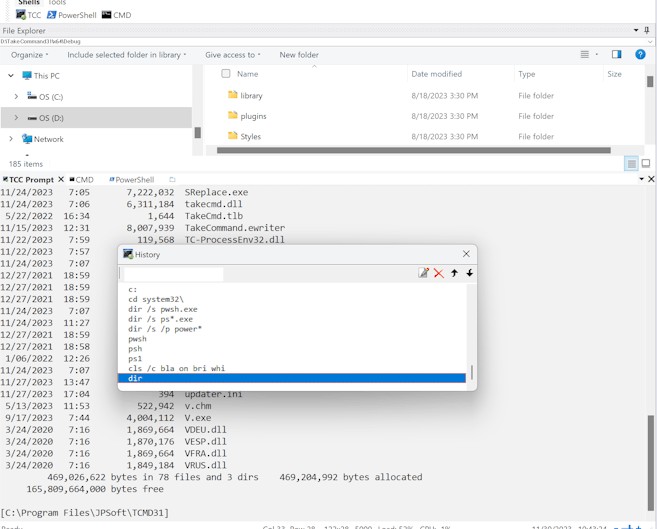Open the Organize dropdown
This screenshot has height=529, width=657.
pos(29,55)
